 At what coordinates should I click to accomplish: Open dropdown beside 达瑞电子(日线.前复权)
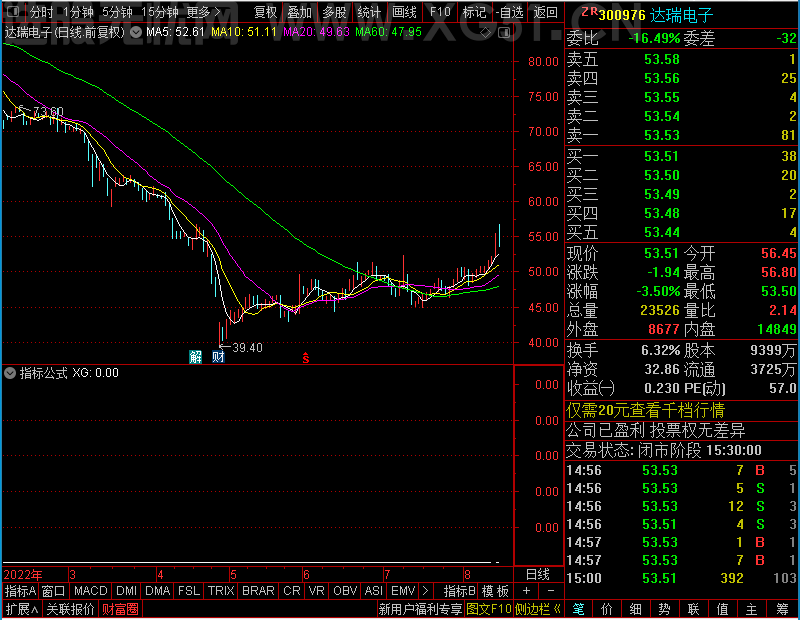136,33
